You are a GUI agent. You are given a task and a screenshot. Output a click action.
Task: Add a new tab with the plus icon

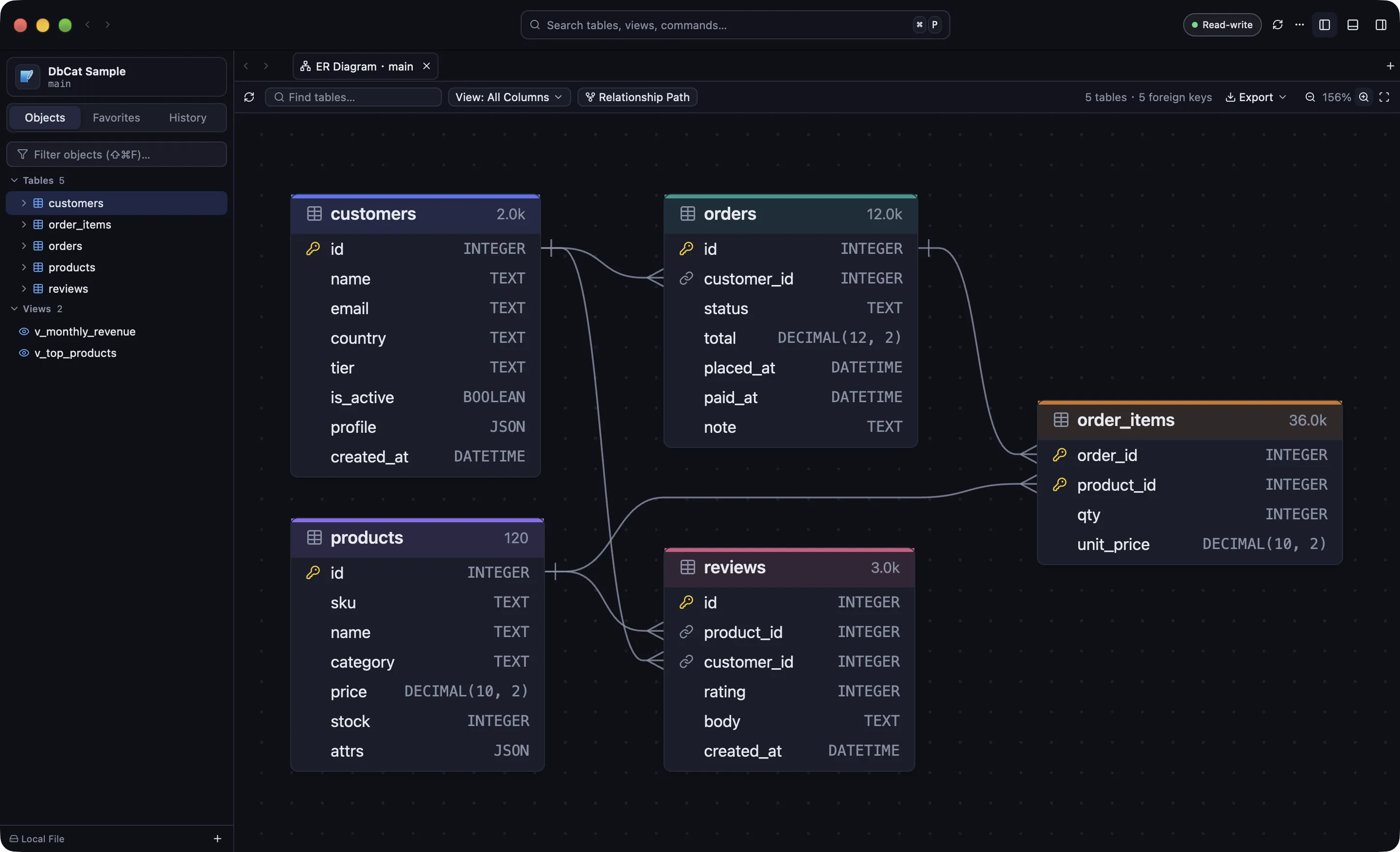[1390, 66]
